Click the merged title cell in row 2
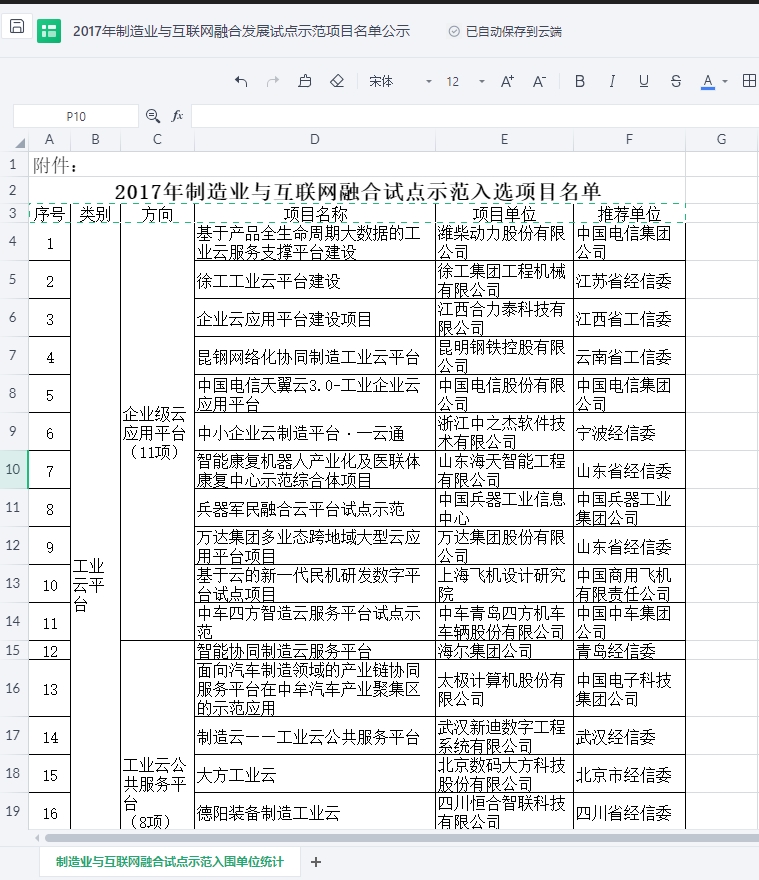The width and height of the screenshot is (759, 880). point(357,191)
